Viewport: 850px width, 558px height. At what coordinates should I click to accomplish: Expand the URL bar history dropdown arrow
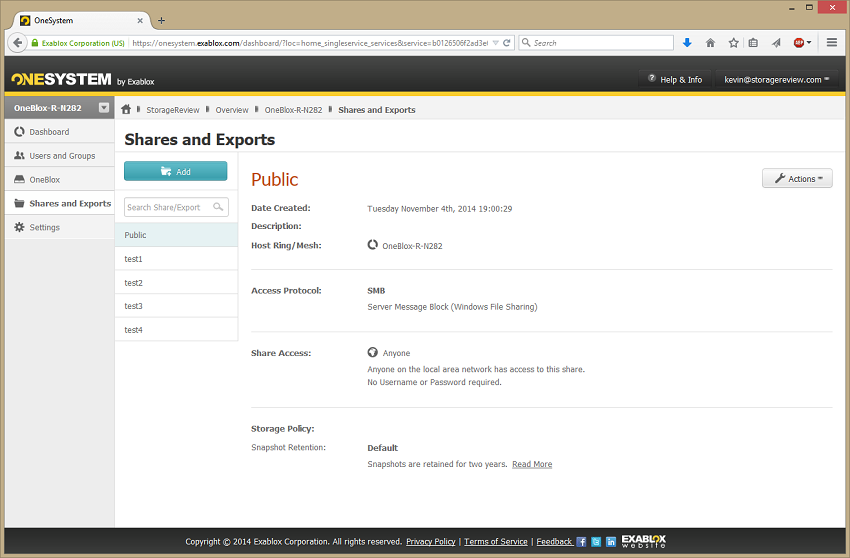click(x=495, y=43)
